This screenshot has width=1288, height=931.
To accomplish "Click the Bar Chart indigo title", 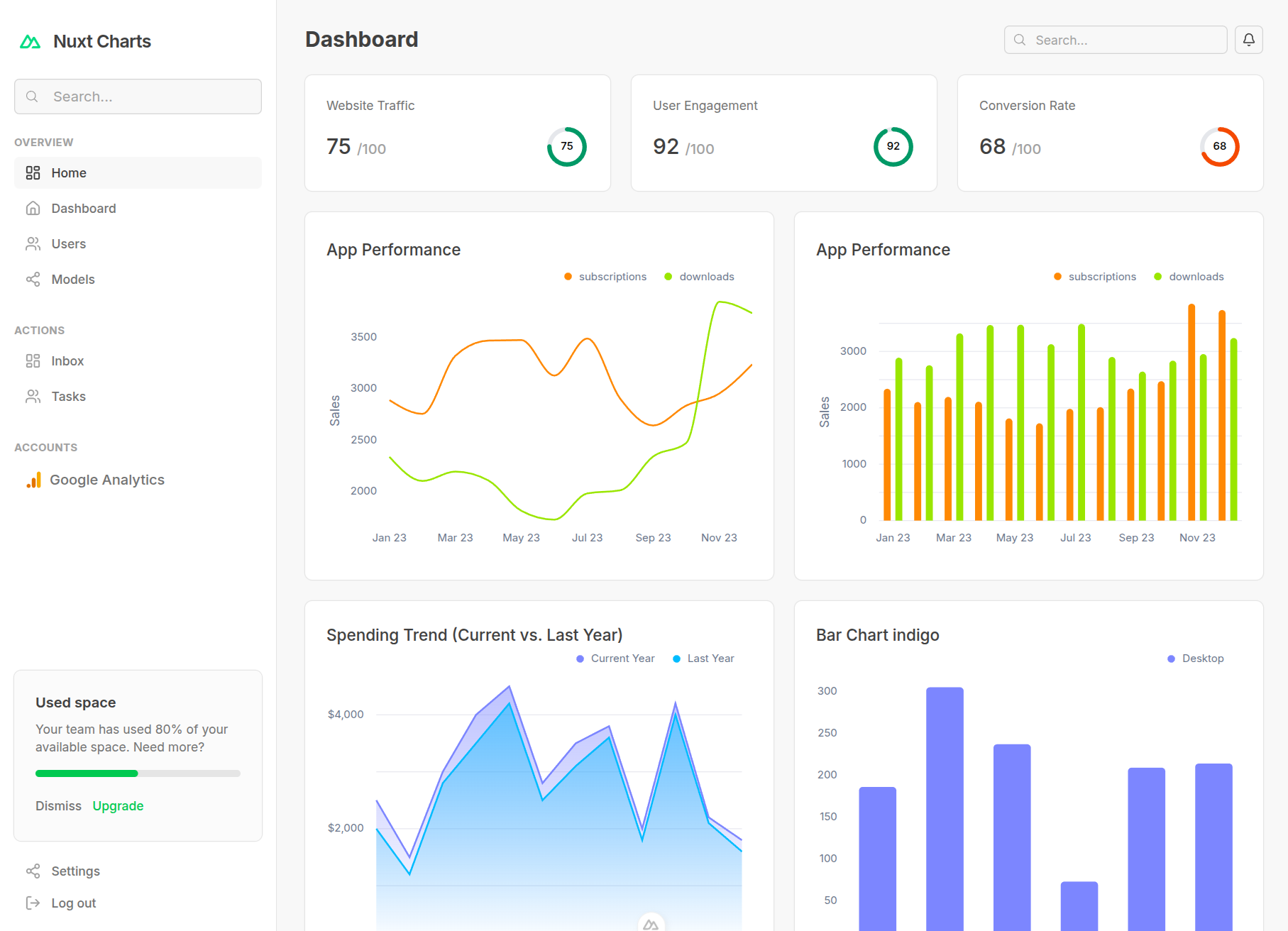I will pyautogui.click(x=878, y=635).
